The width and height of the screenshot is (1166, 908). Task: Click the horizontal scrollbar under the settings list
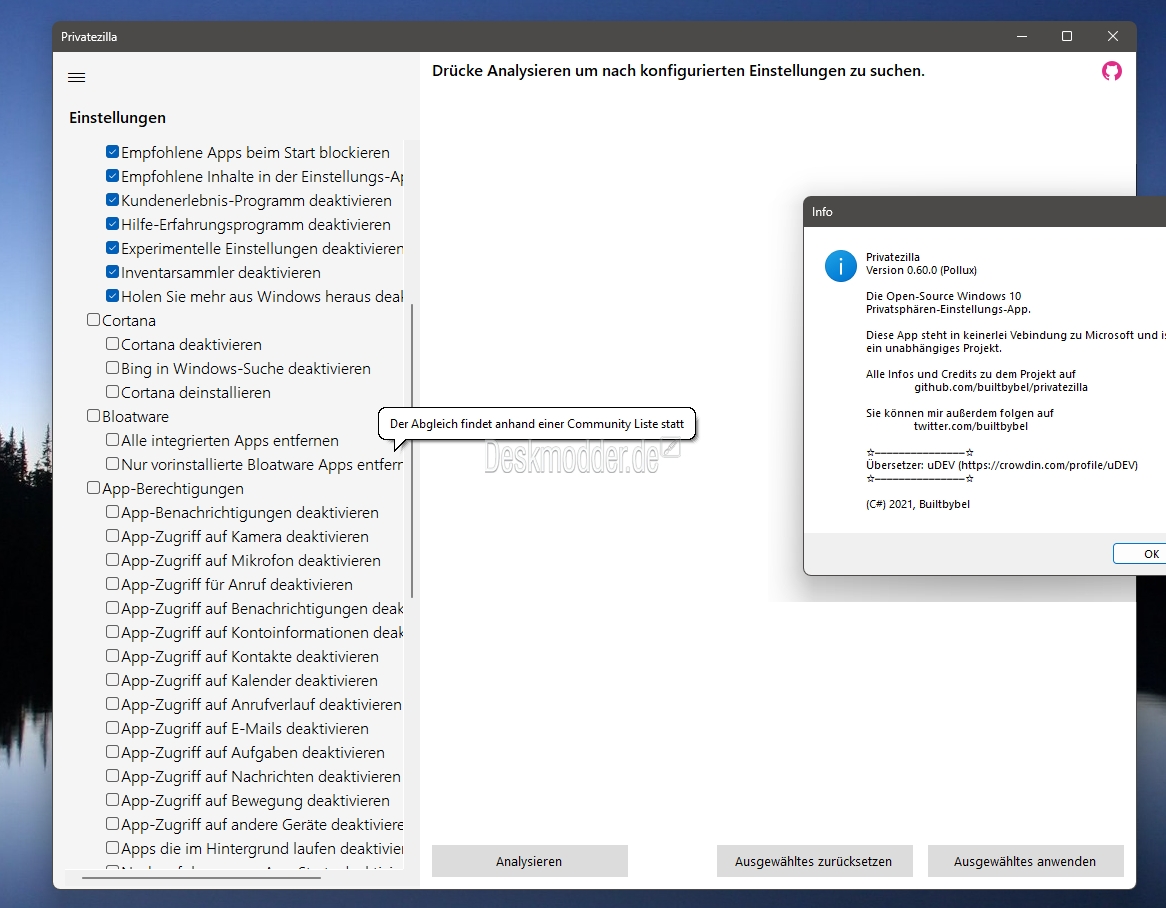[x=201, y=878]
